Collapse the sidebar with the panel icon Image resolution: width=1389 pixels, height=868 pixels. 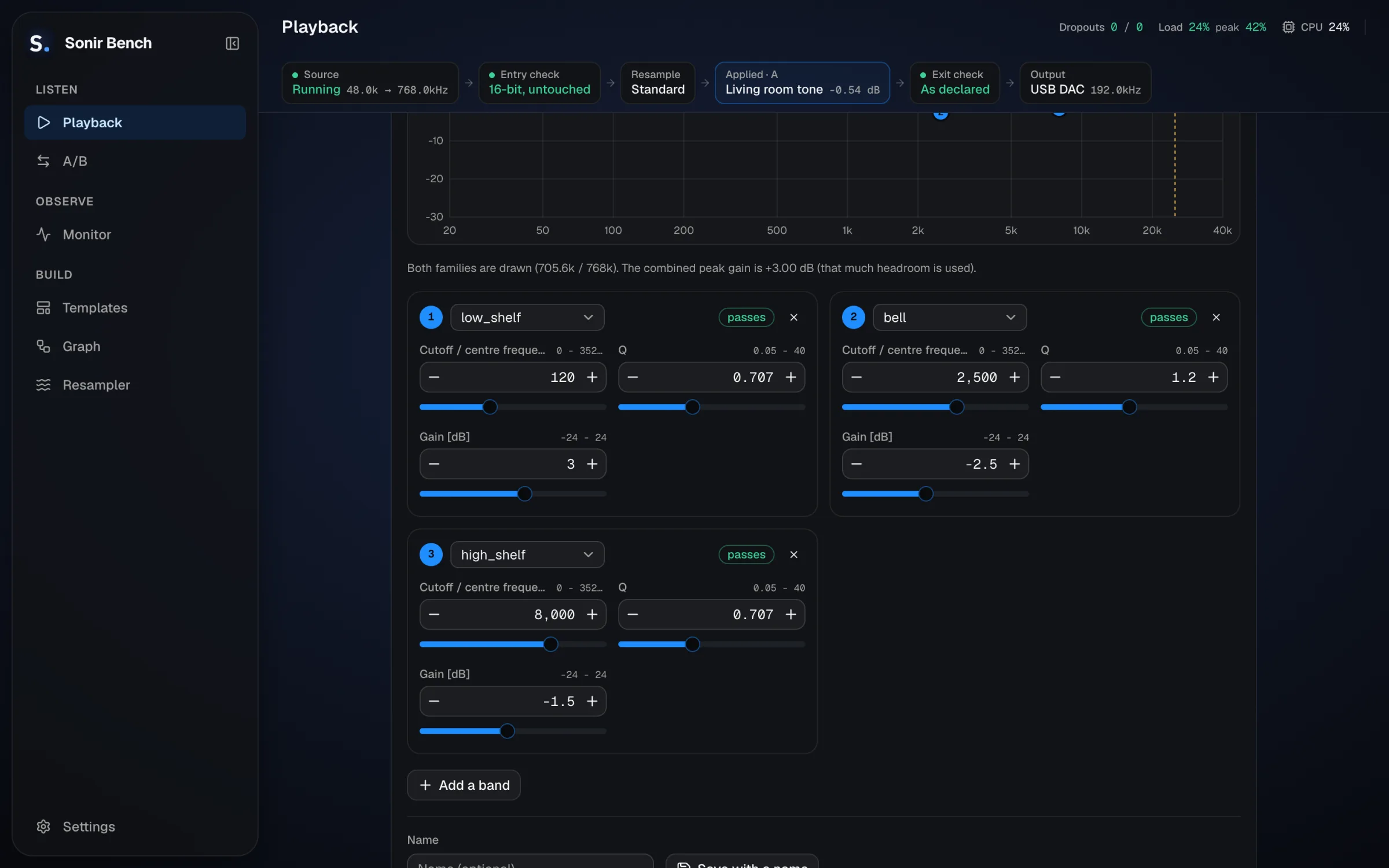point(232,43)
